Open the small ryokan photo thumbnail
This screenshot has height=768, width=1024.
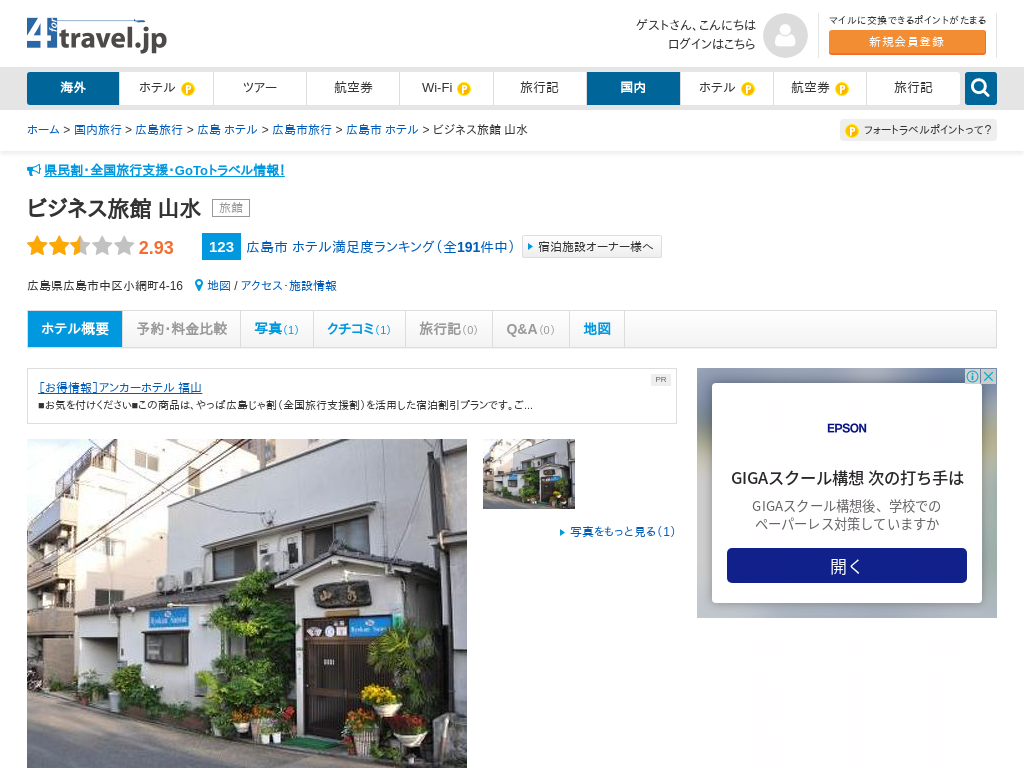click(x=529, y=474)
